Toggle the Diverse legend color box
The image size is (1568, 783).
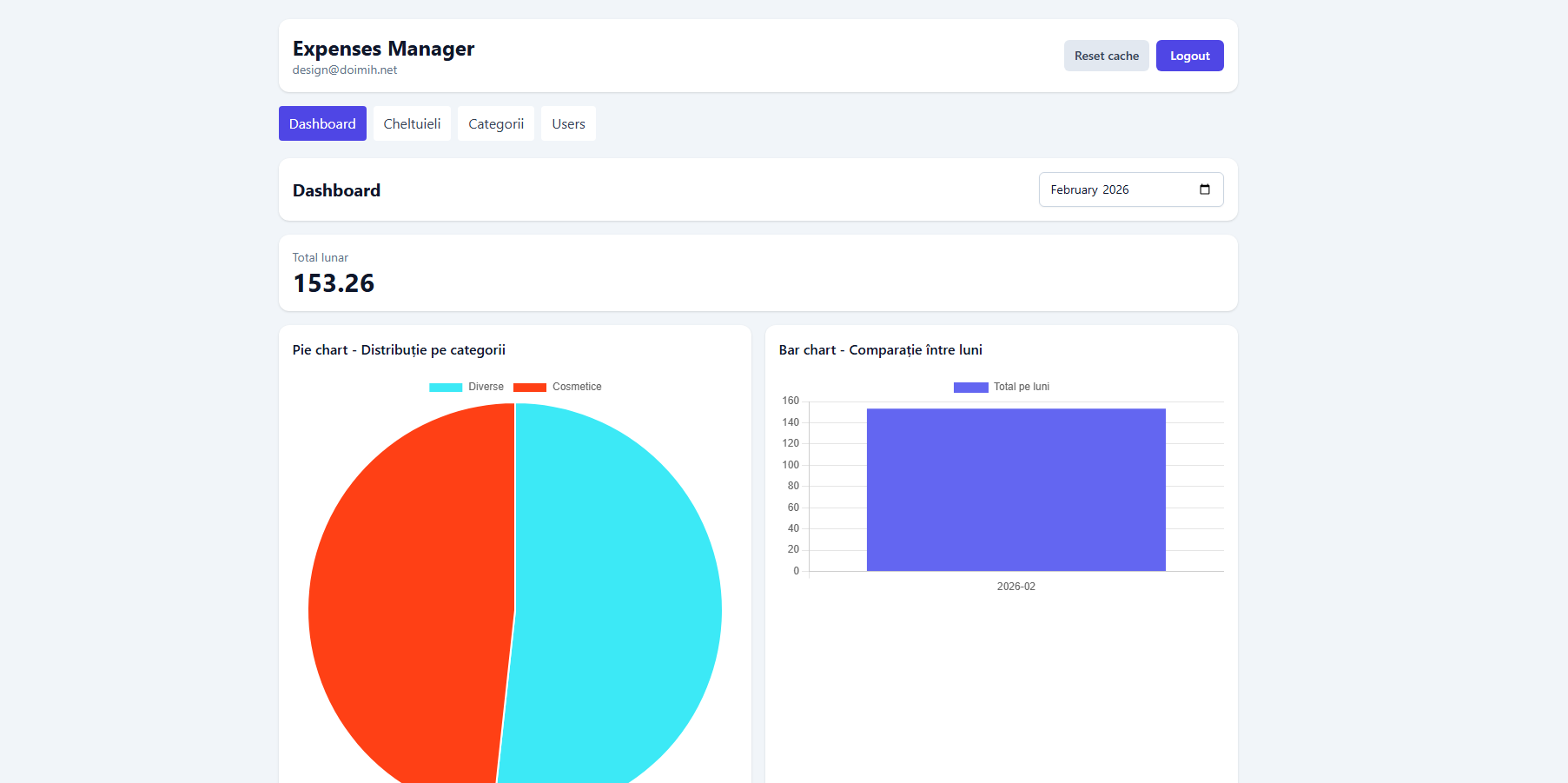point(446,388)
